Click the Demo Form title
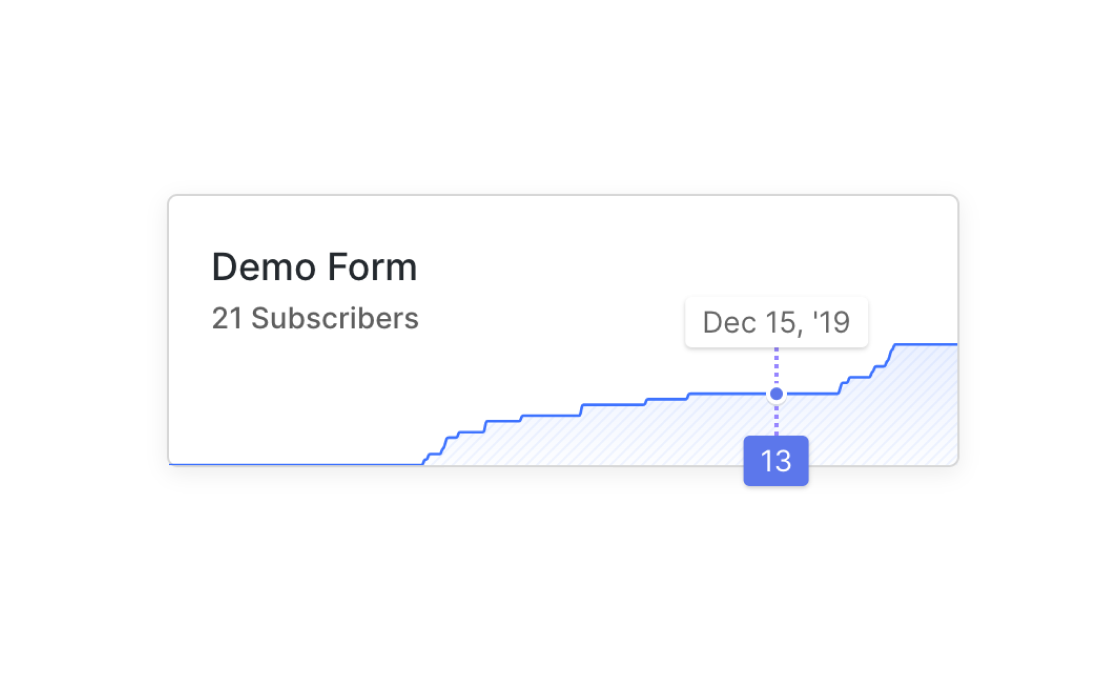This screenshot has width=1120, height=678. (314, 267)
